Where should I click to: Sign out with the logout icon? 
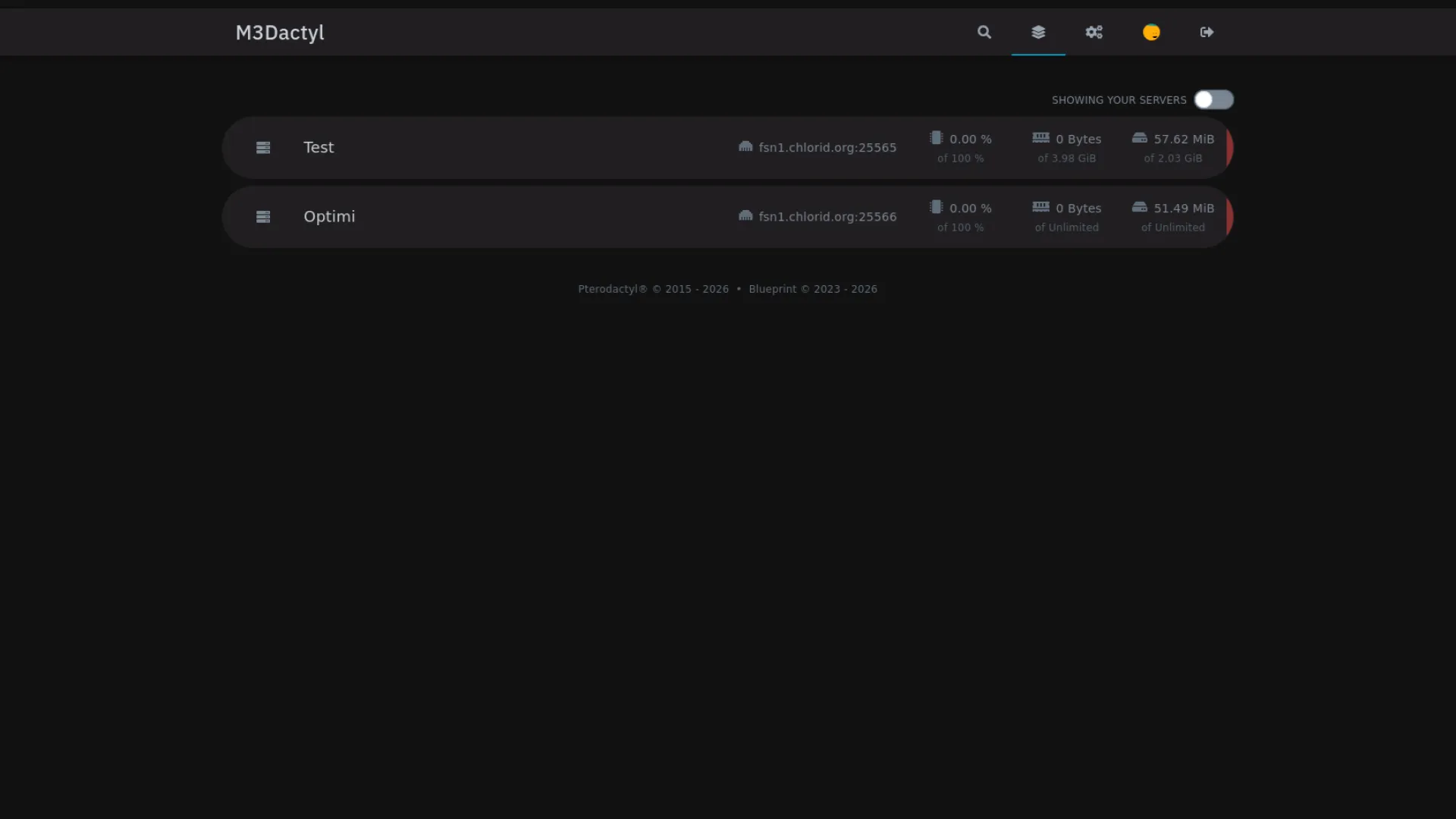click(1207, 32)
